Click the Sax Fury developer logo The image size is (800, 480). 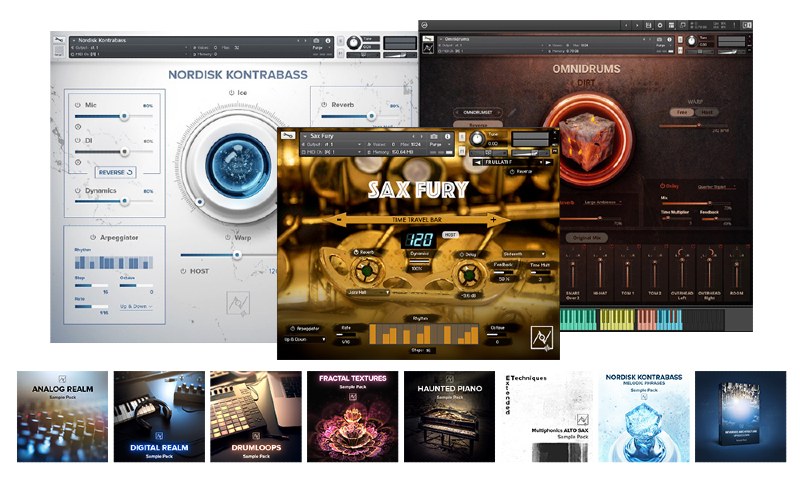coord(541,338)
